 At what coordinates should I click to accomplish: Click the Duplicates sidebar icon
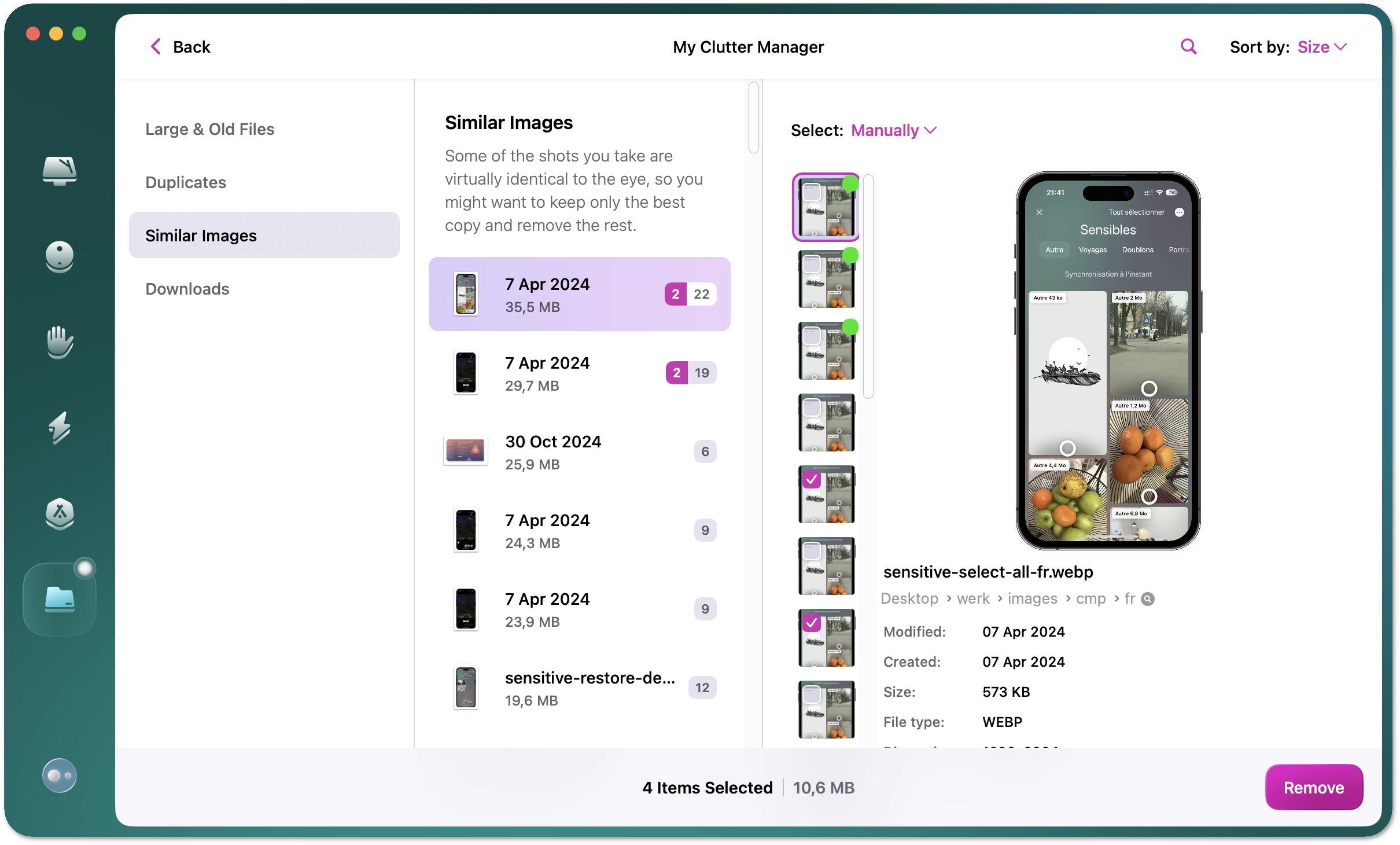185,182
